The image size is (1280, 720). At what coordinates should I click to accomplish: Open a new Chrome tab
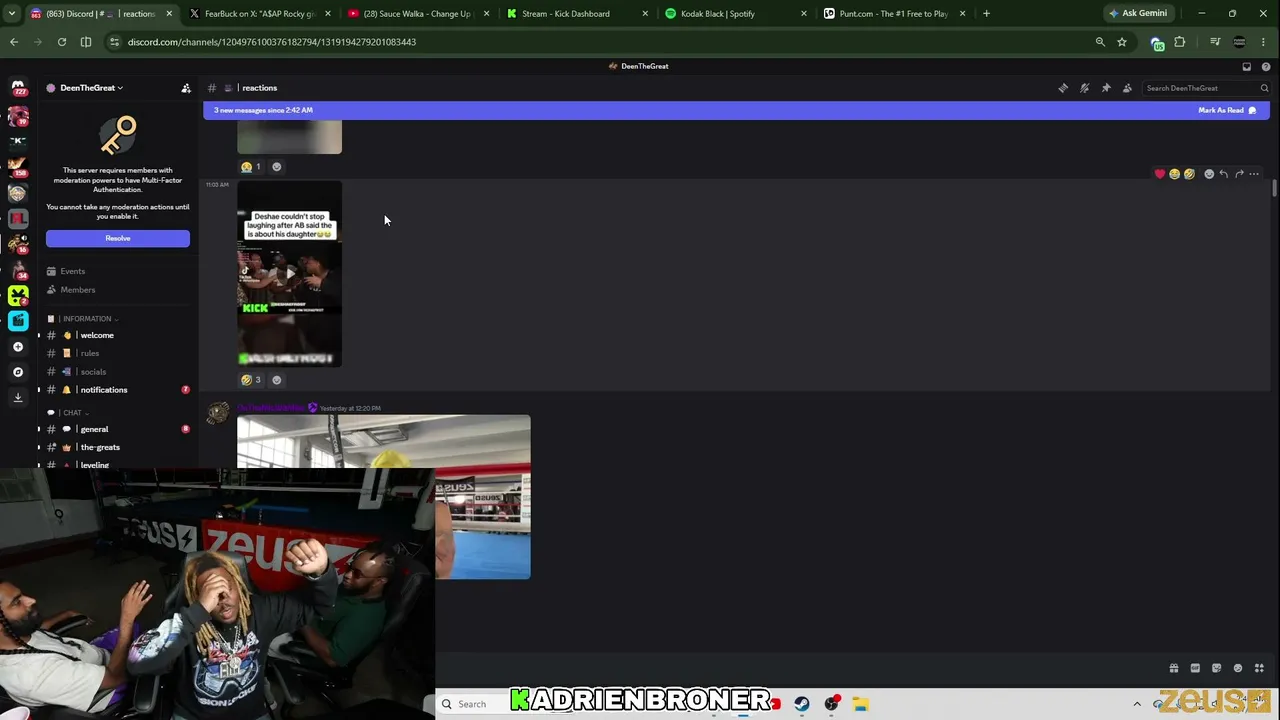click(986, 14)
